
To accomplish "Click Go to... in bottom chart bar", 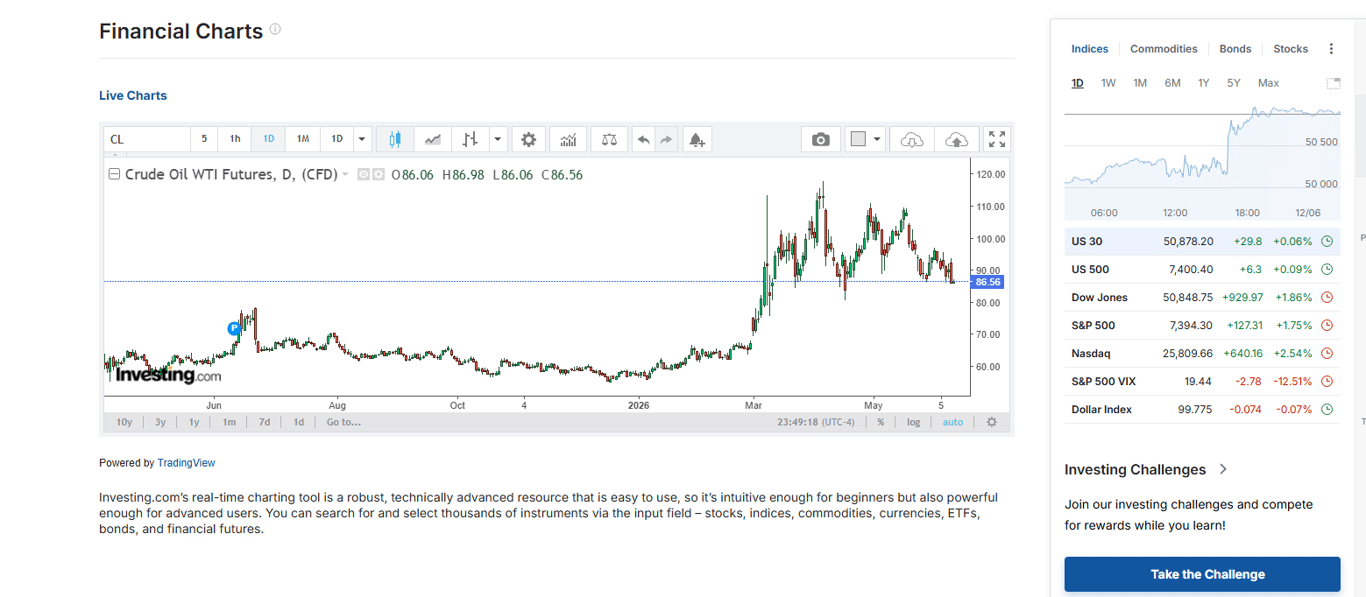I will point(344,422).
